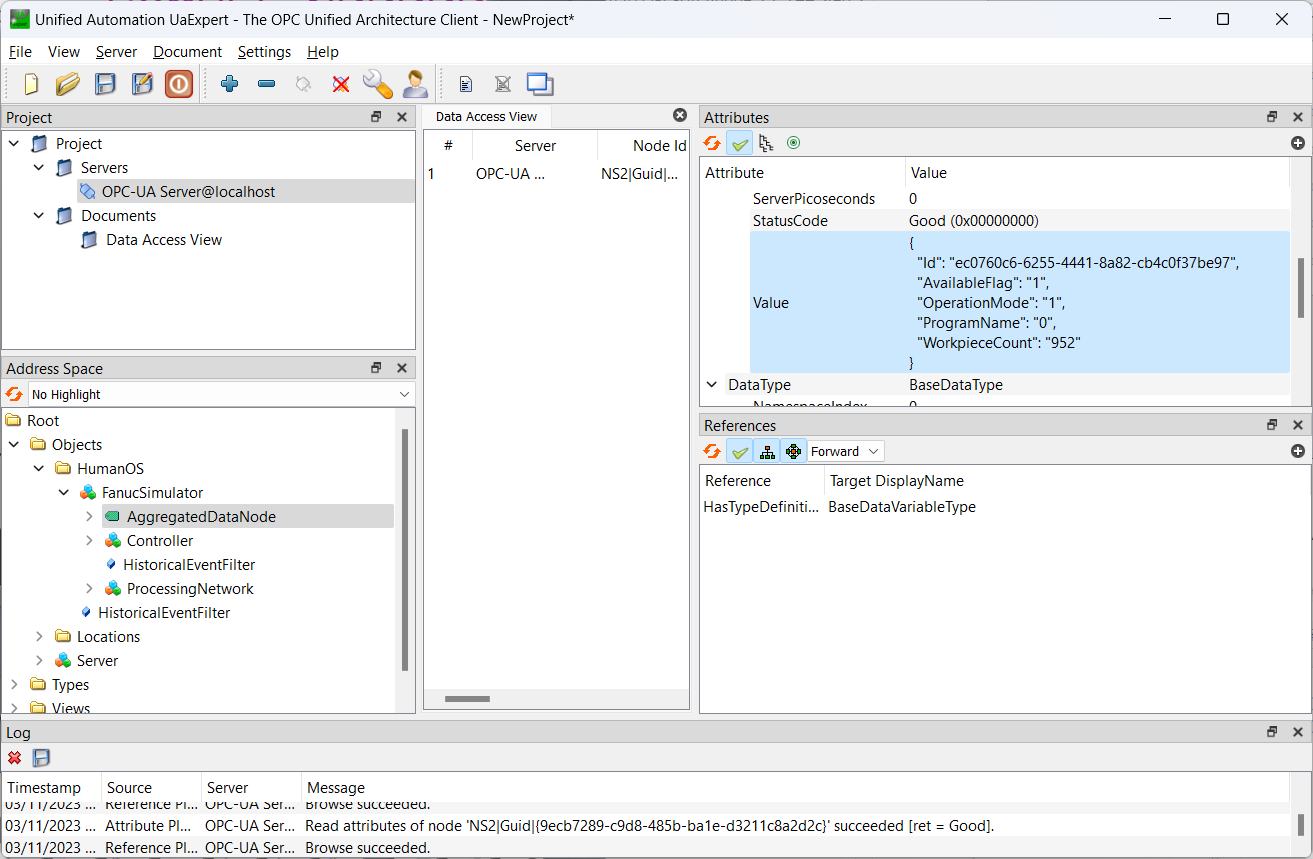Select the Data Access View tab
This screenshot has width=1313, height=859.
coord(486,116)
